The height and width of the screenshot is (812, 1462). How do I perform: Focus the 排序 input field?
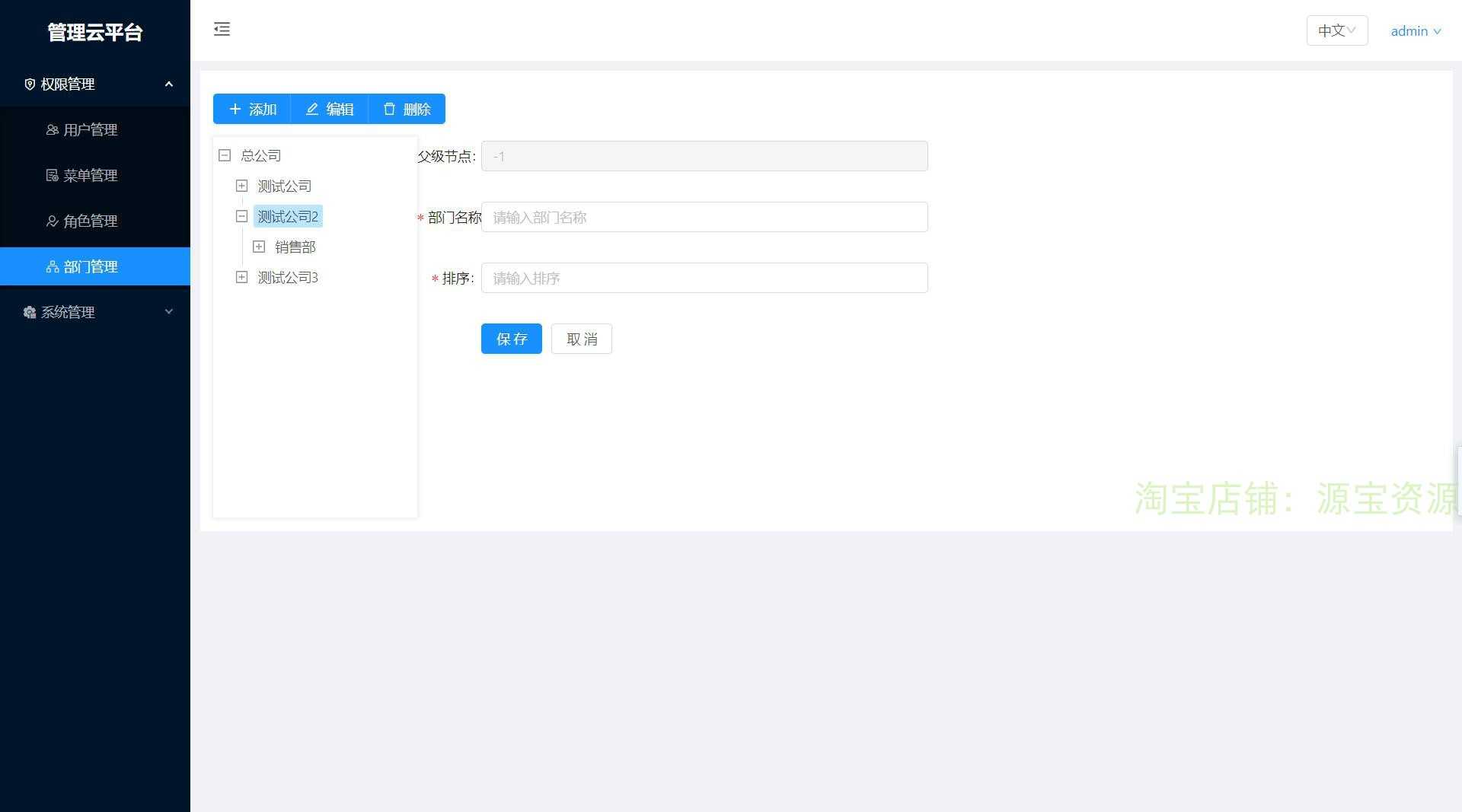pyautogui.click(x=704, y=278)
